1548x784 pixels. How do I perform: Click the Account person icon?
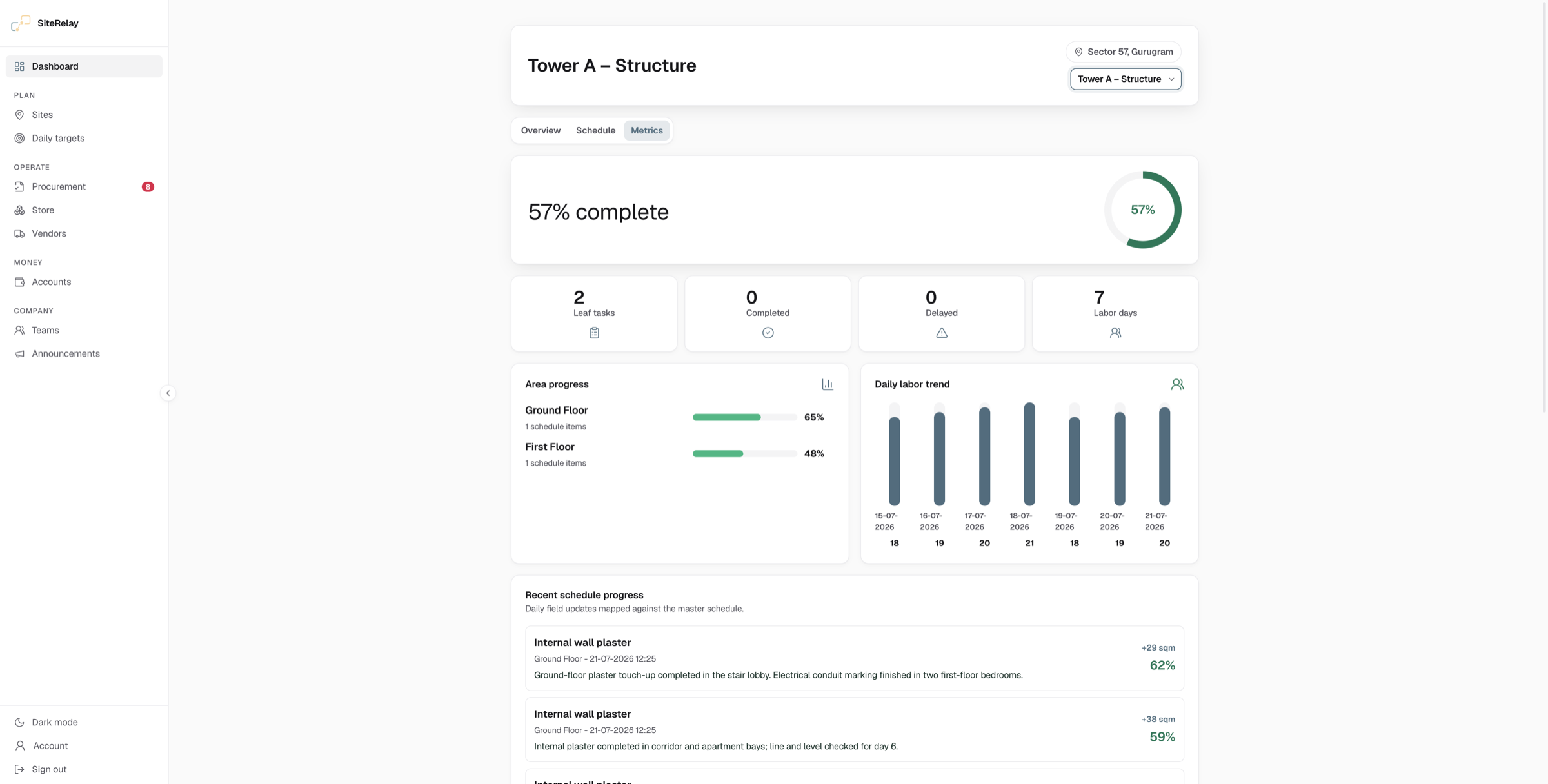pos(20,745)
